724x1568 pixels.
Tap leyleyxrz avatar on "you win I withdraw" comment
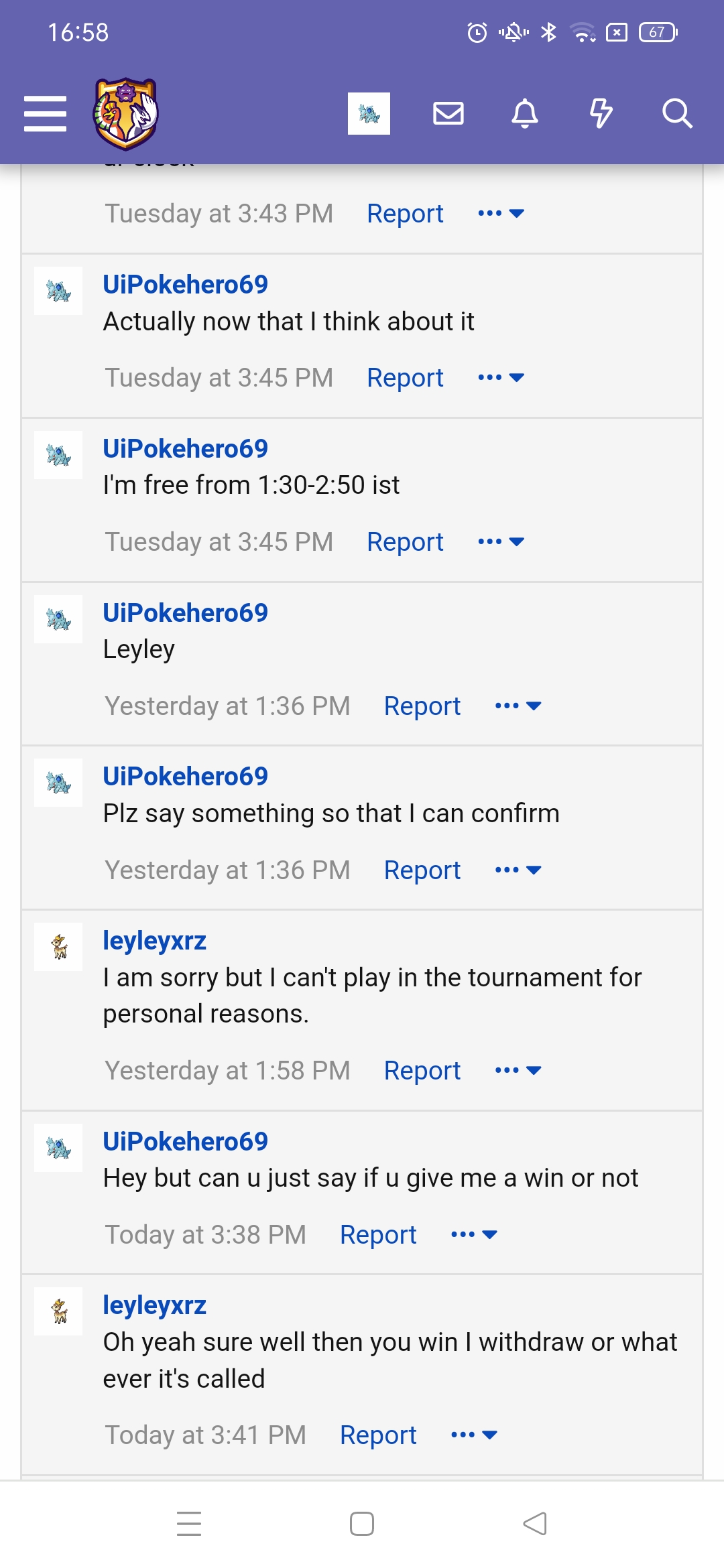click(58, 1311)
